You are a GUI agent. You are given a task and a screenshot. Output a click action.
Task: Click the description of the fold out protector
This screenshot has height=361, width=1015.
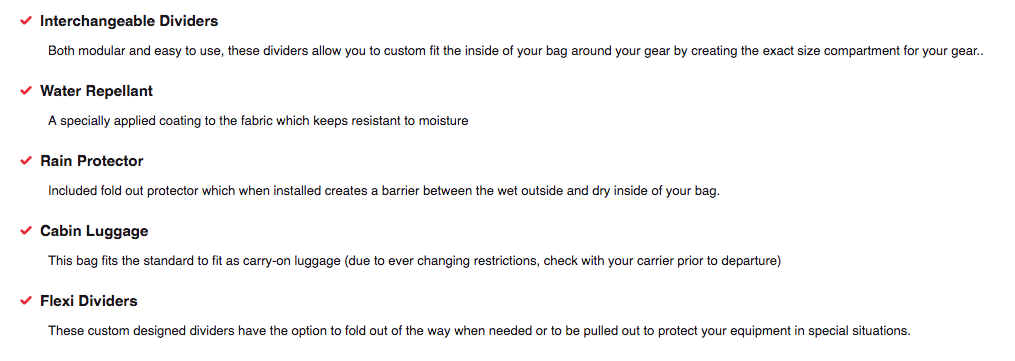click(x=384, y=191)
